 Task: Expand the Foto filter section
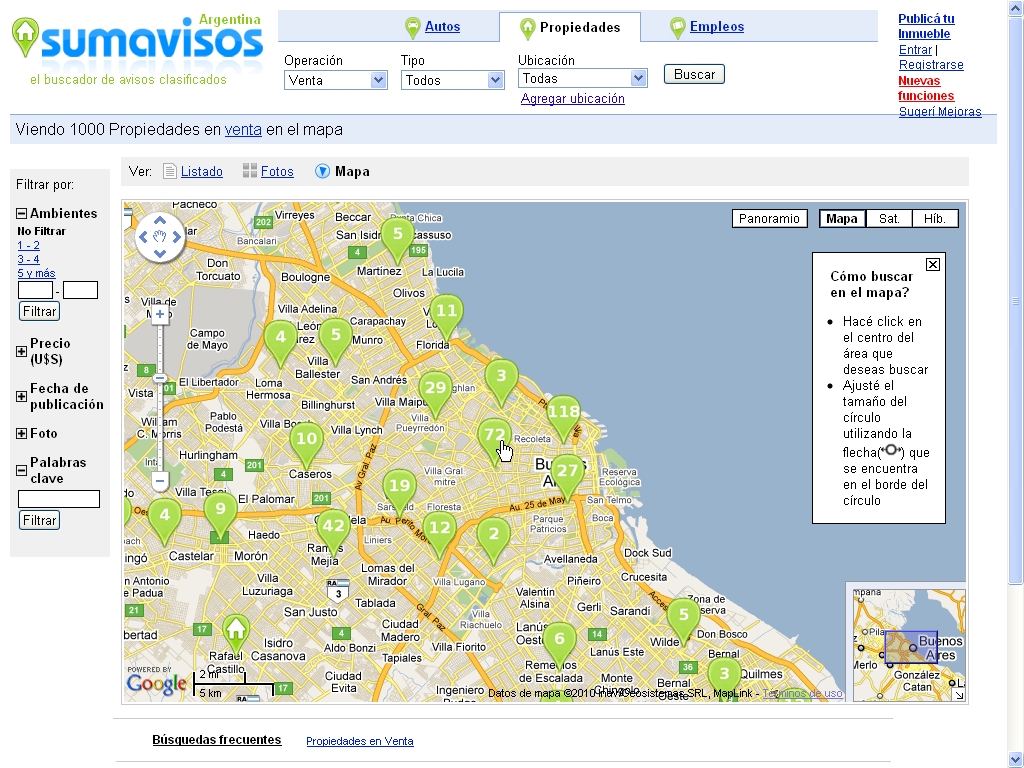point(22,434)
